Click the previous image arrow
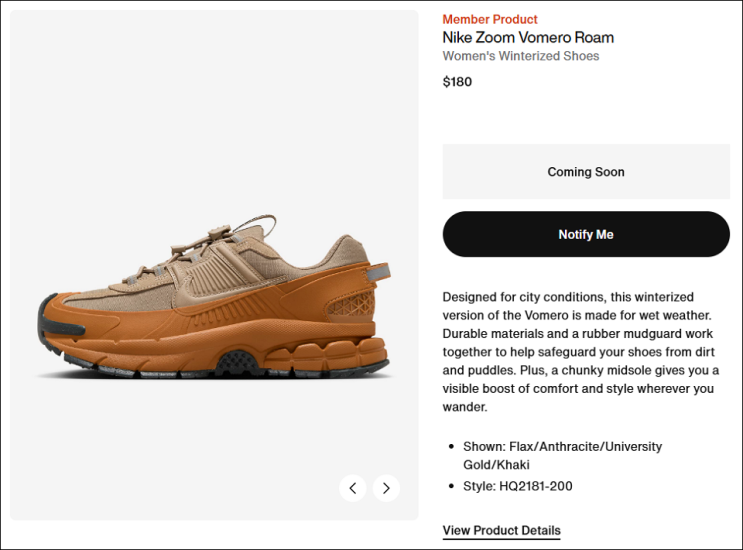743x550 pixels. (352, 488)
